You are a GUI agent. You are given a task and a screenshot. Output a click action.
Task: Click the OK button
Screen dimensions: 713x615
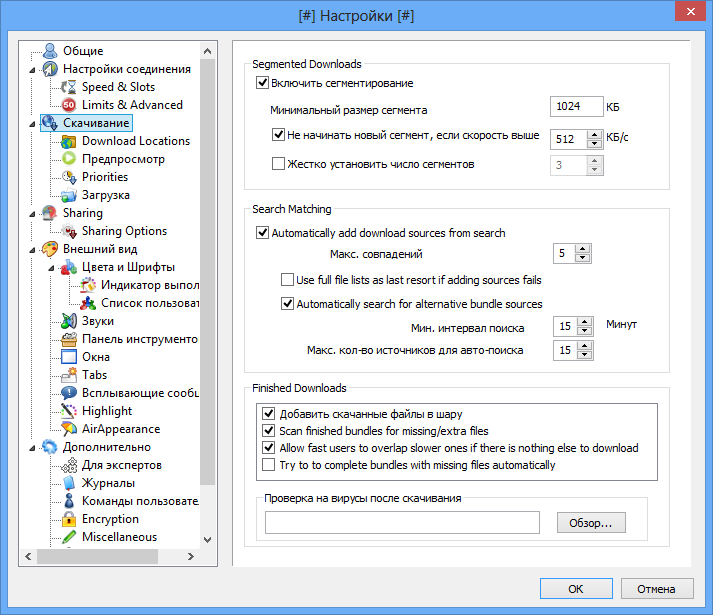[x=576, y=589]
